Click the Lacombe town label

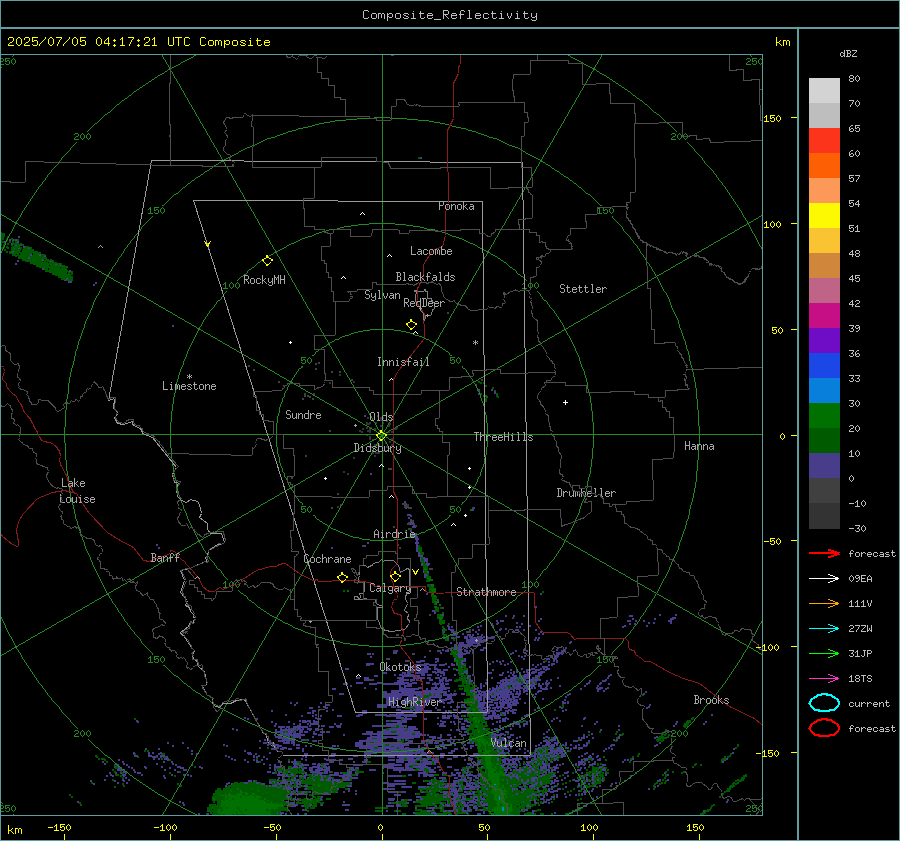pyautogui.click(x=431, y=251)
